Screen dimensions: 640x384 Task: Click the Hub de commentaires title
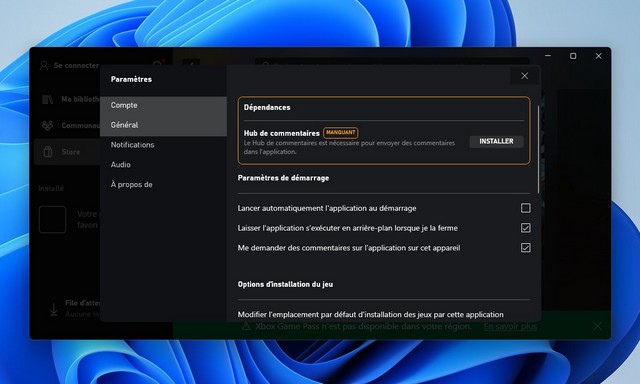pyautogui.click(x=282, y=133)
